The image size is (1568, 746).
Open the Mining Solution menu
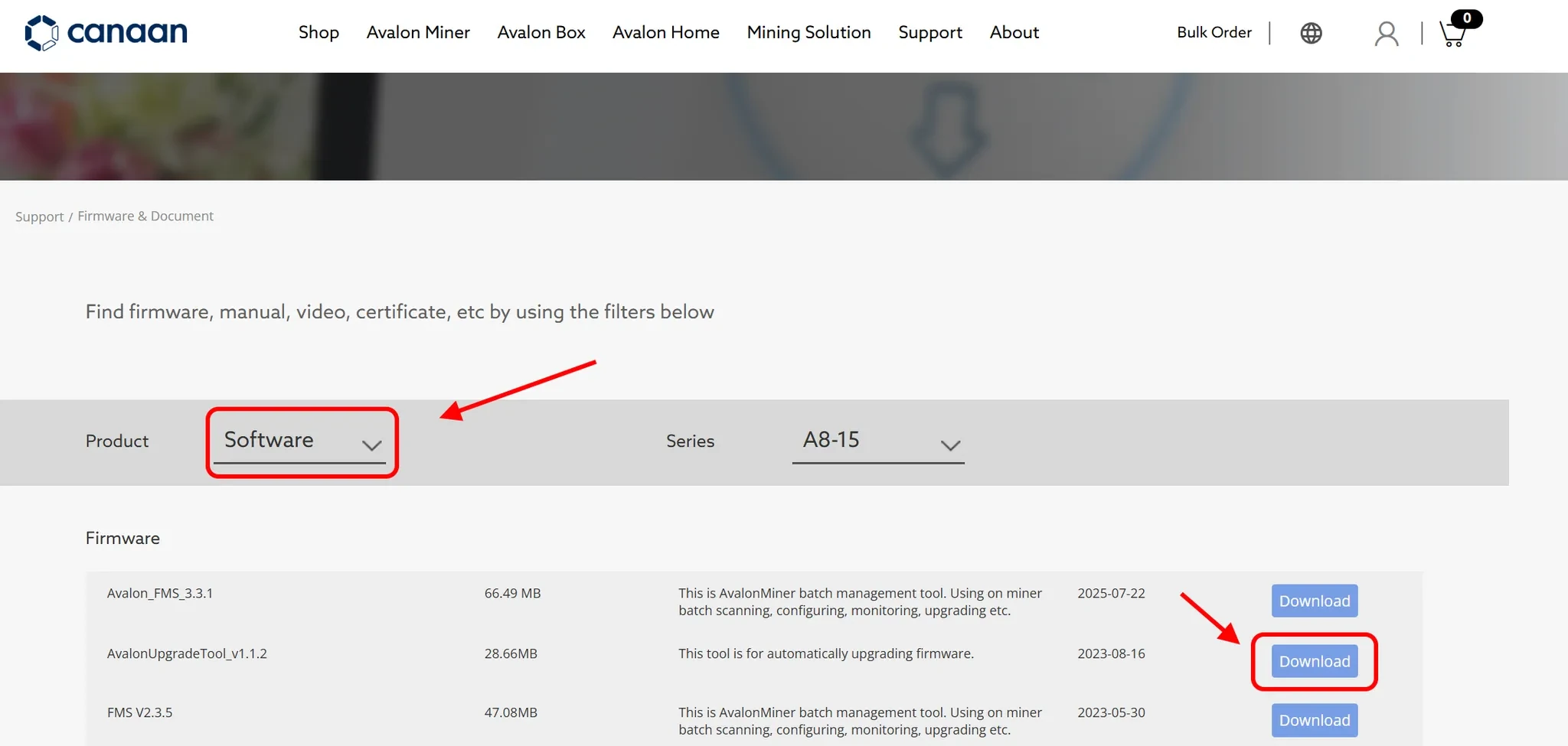(808, 32)
